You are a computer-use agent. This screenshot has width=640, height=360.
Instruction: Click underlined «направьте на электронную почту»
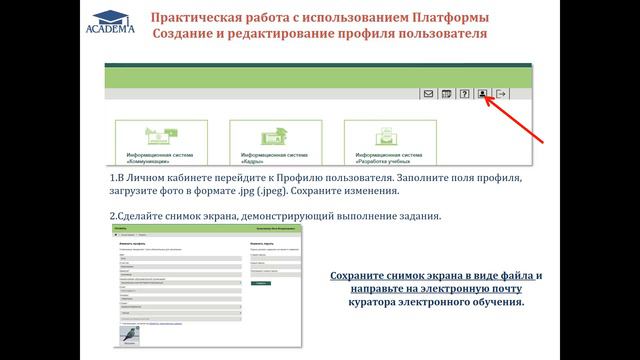[436, 289]
